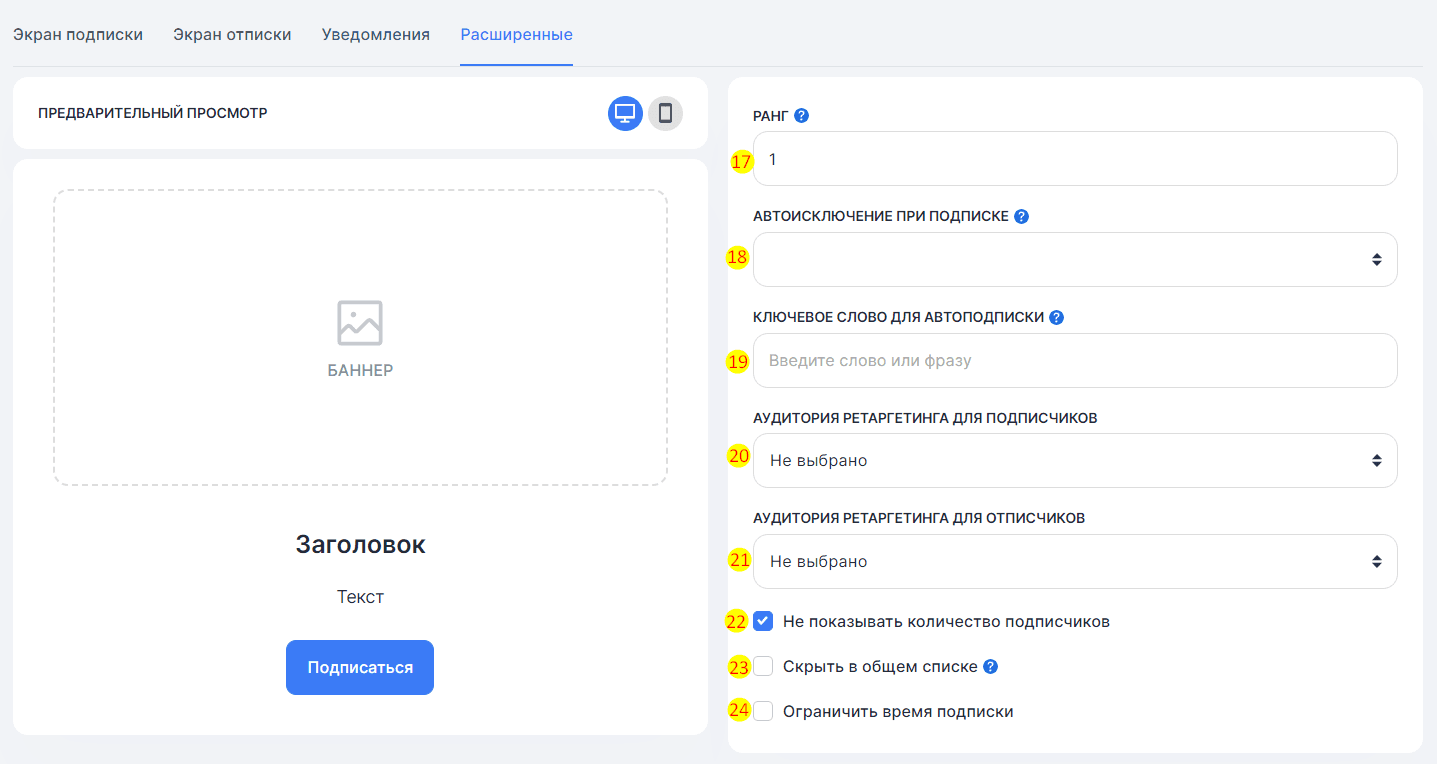The width and height of the screenshot is (1437, 764).
Task: Click help icon next to РАНГ
Action: [x=801, y=115]
